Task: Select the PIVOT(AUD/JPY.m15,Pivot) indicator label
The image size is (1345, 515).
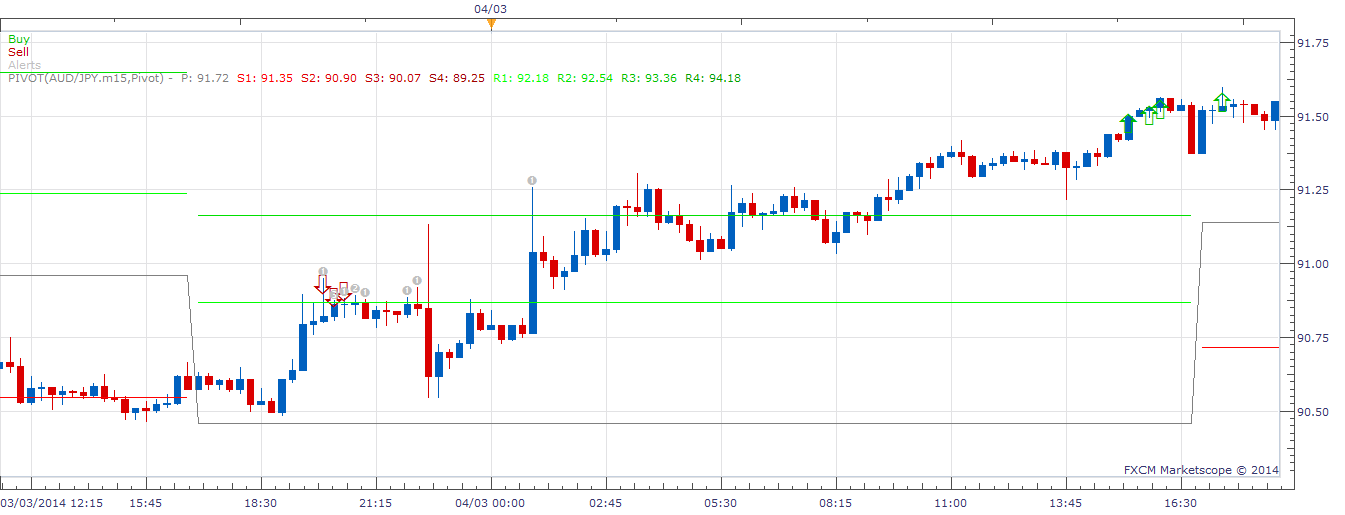Action: point(86,78)
